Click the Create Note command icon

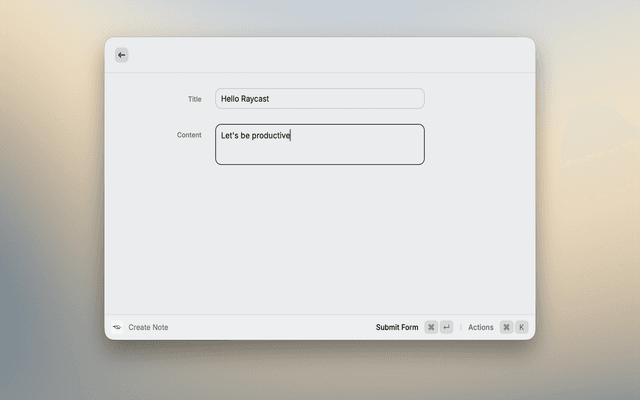(x=117, y=327)
